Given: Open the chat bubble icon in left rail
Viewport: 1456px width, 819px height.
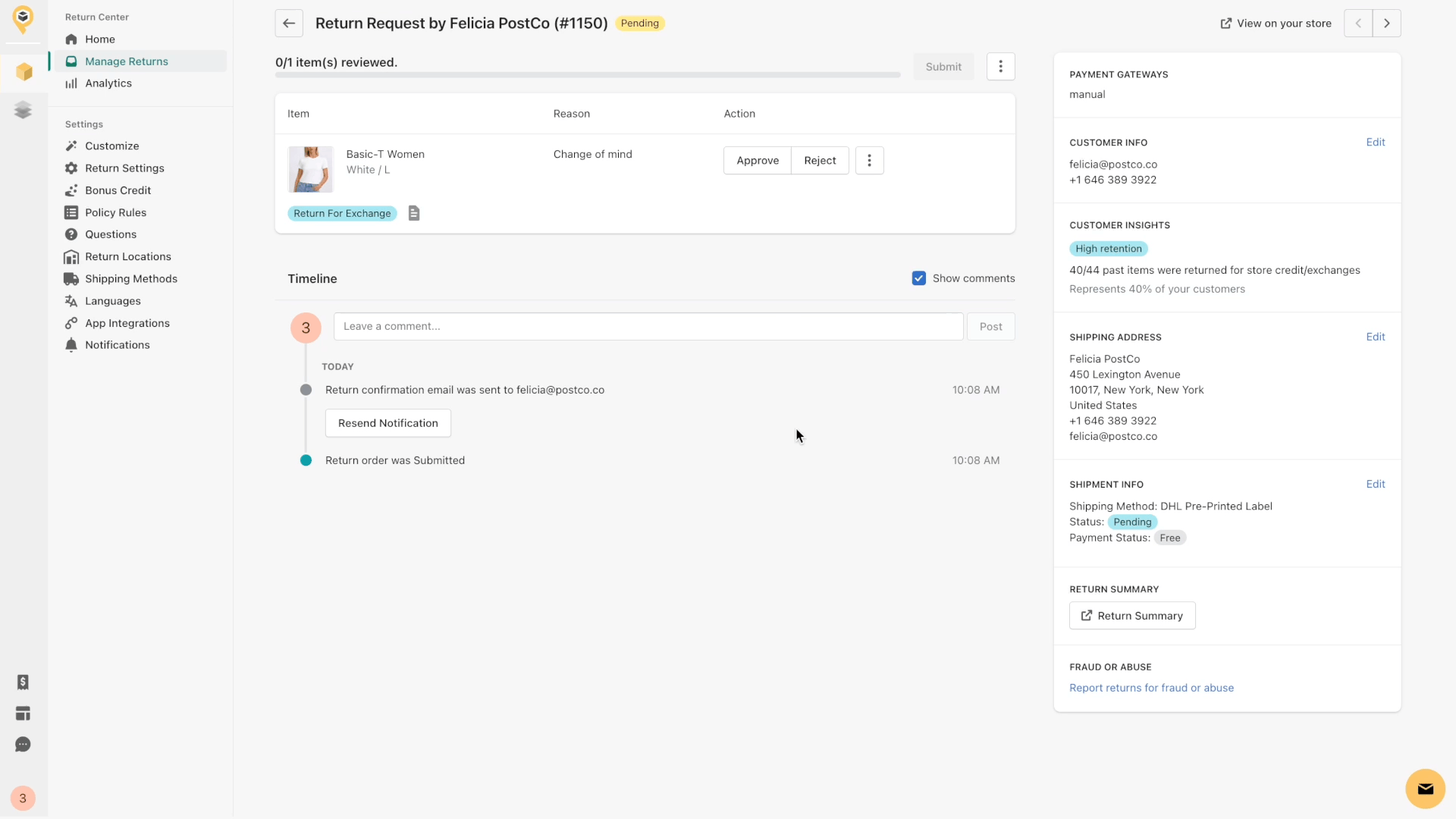Looking at the screenshot, I should pos(23,745).
